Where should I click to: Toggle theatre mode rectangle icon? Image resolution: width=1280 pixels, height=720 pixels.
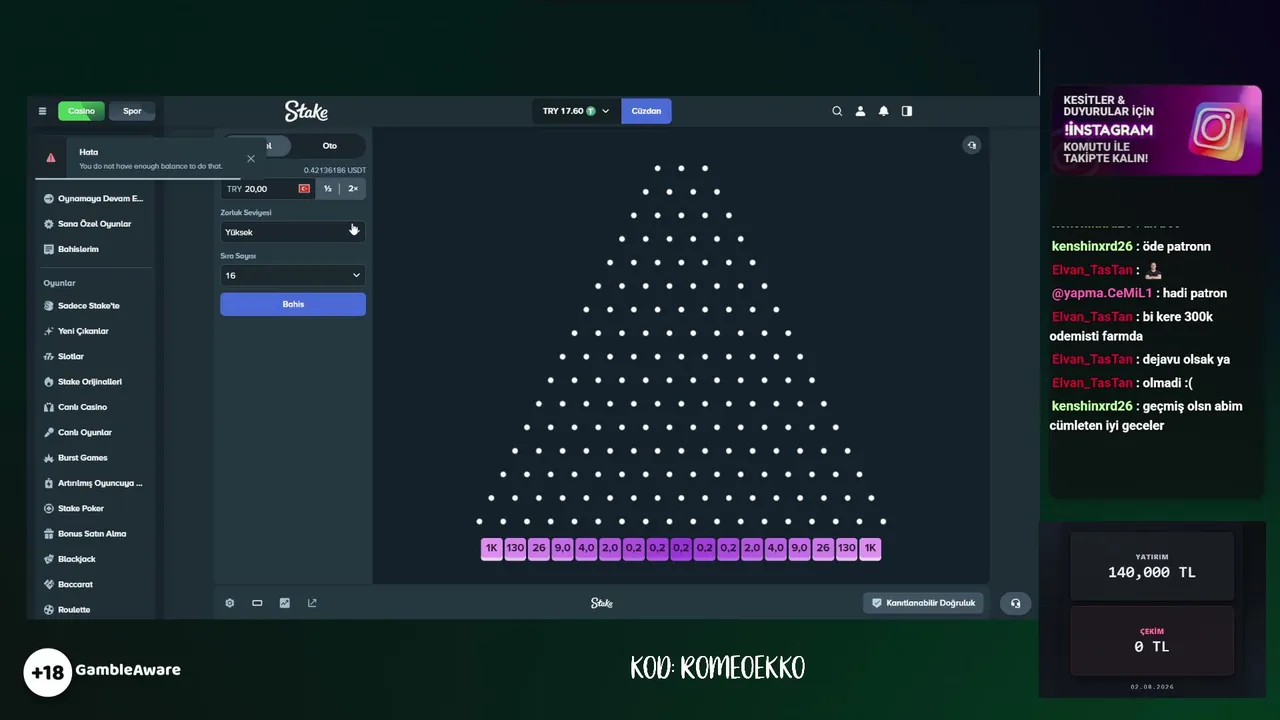coord(257,603)
